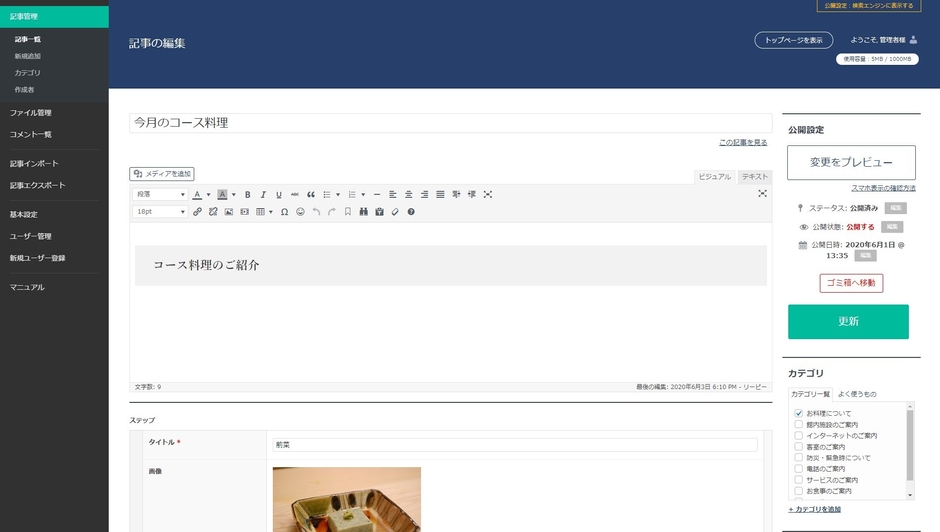Click distraction-free mode icon at toolbar right

(x=762, y=193)
